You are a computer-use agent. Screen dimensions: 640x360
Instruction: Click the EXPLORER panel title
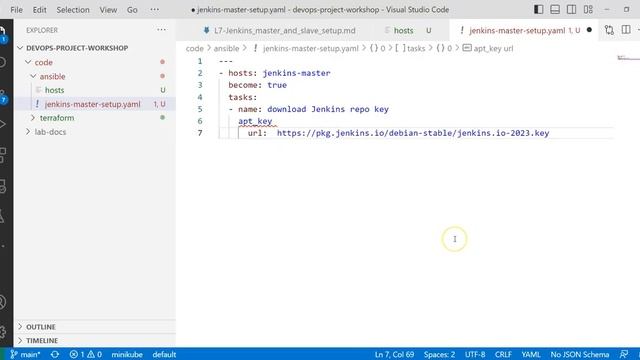pos(42,30)
